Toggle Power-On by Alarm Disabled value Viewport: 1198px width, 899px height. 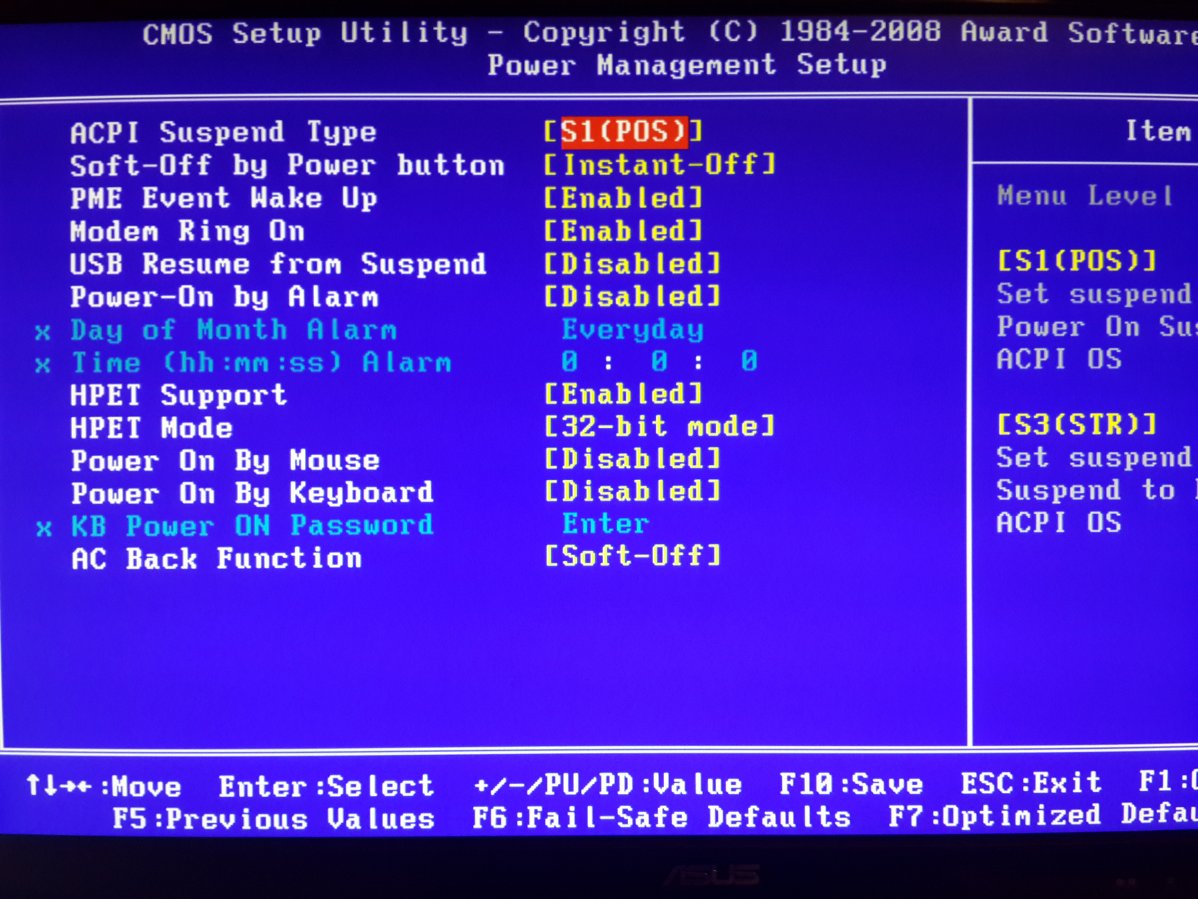[632, 296]
